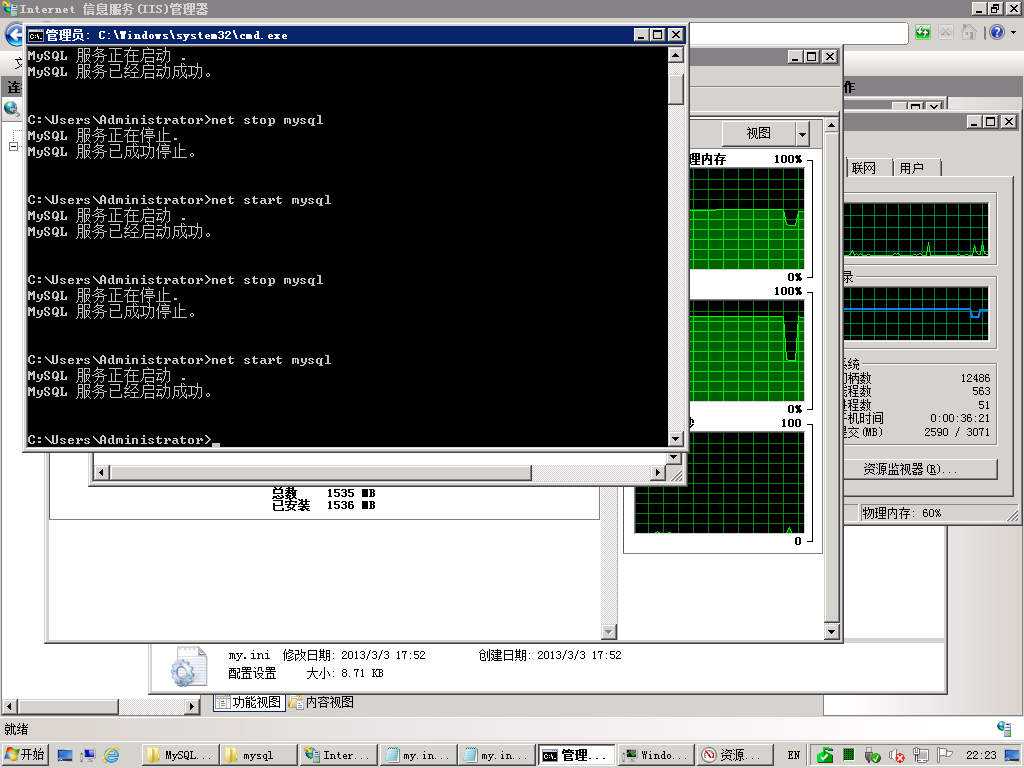1024x768 pixels.
Task: Launch Internet Explorer from quick launch
Action: click(112, 756)
